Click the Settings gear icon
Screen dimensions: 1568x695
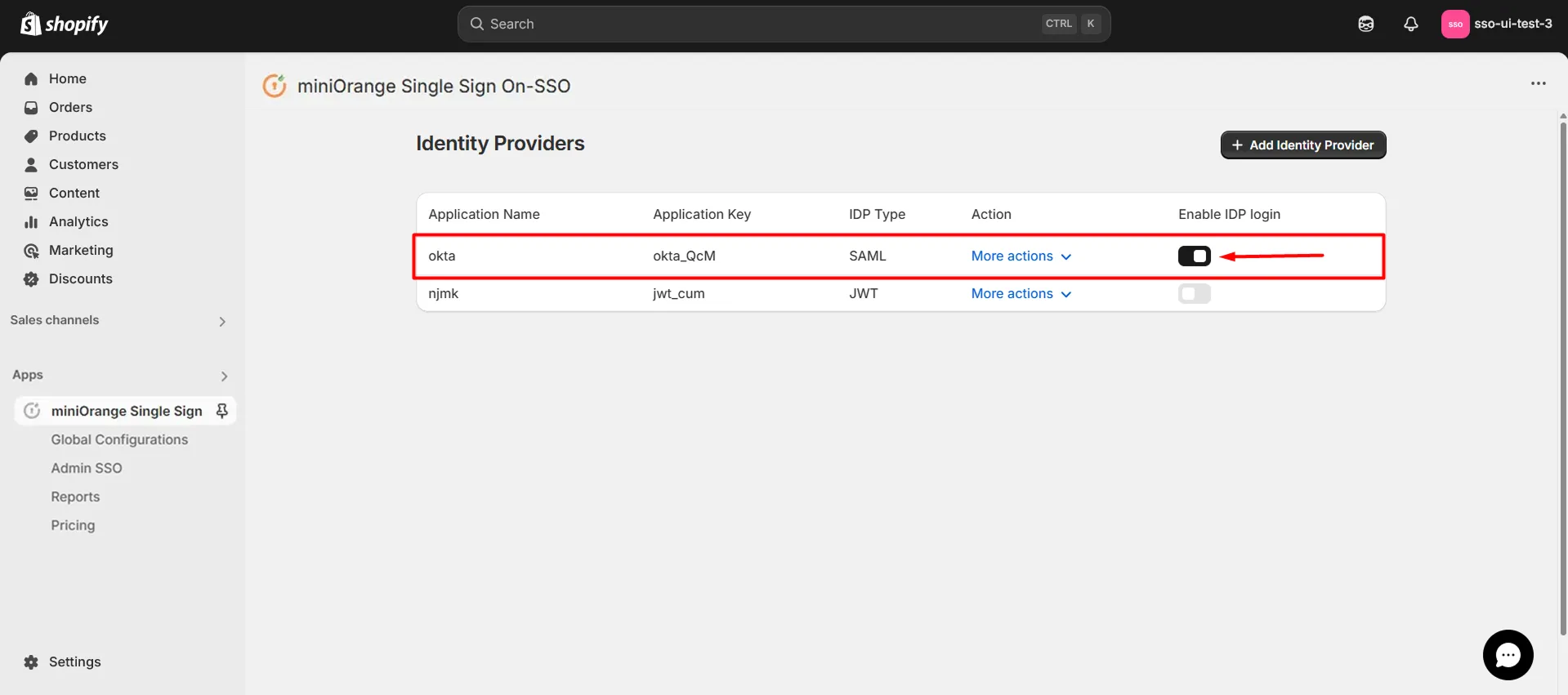click(x=31, y=662)
